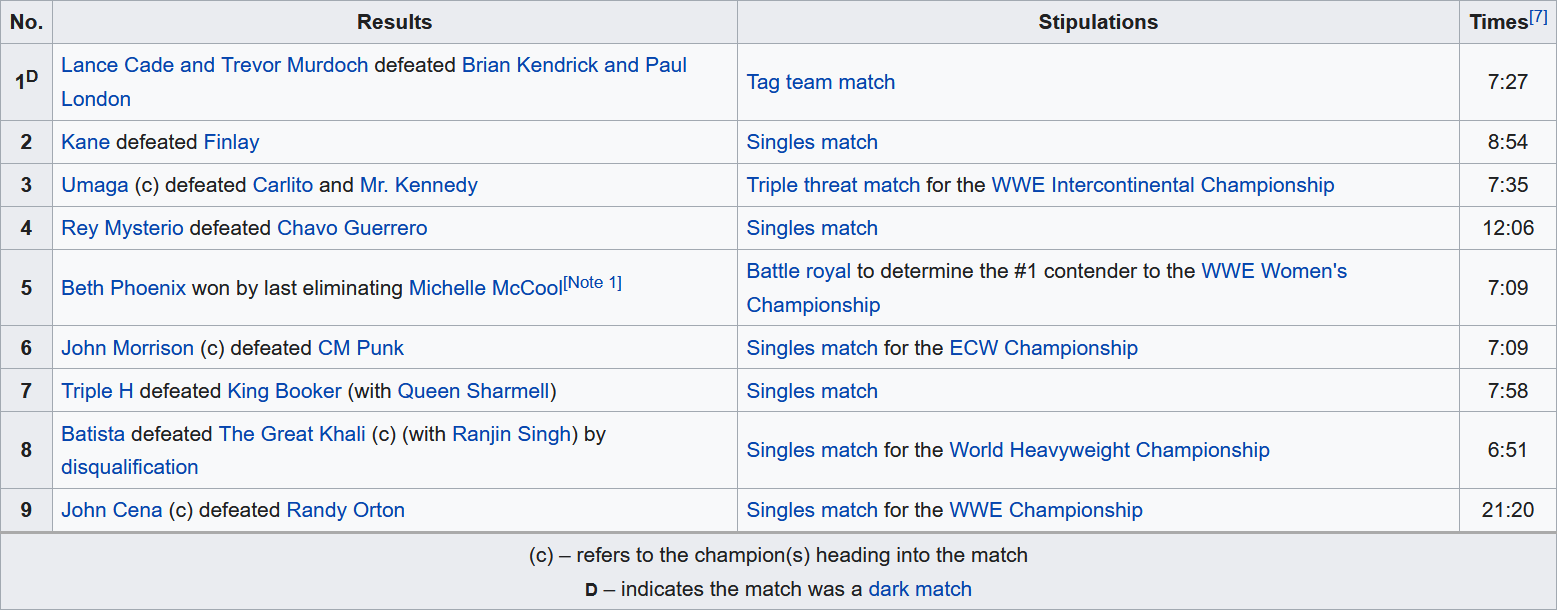Viewport: 1557px width, 610px height.
Task: Open WWE Intercontinental Championship link
Action: coord(1162,185)
